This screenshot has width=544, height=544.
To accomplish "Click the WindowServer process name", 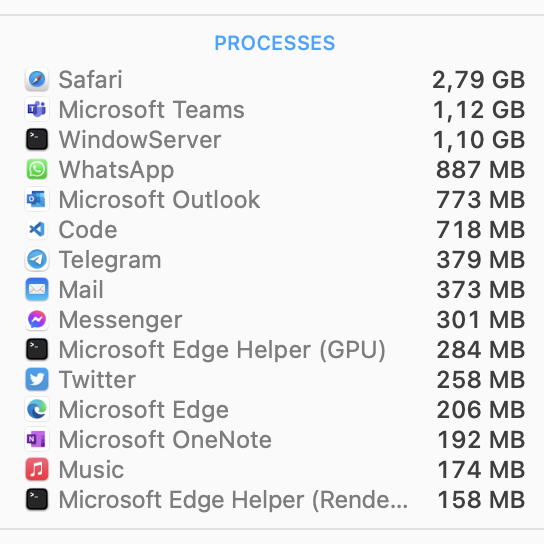I will coord(140,139).
